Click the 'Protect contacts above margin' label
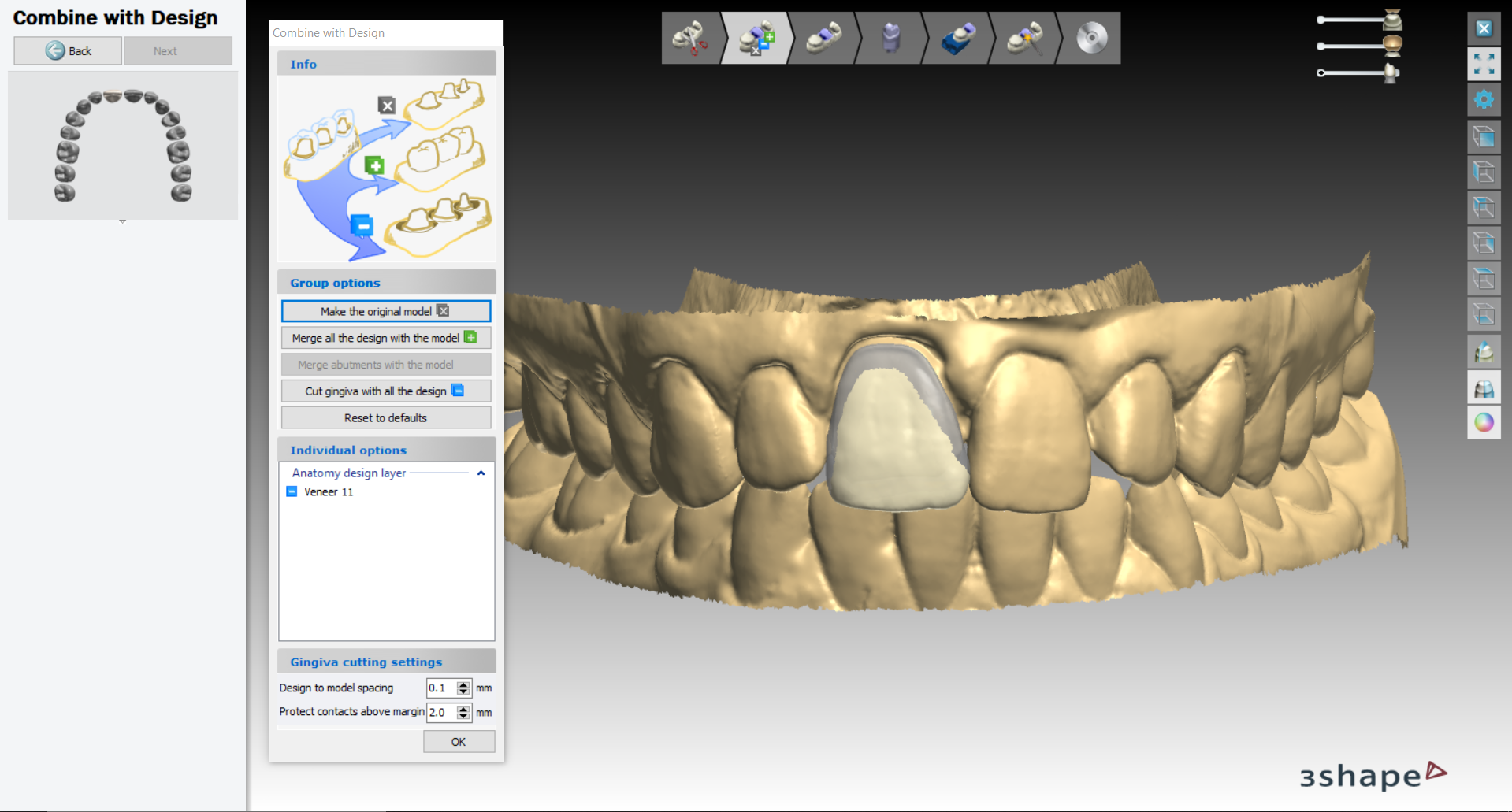This screenshot has width=1512, height=812. click(x=351, y=711)
